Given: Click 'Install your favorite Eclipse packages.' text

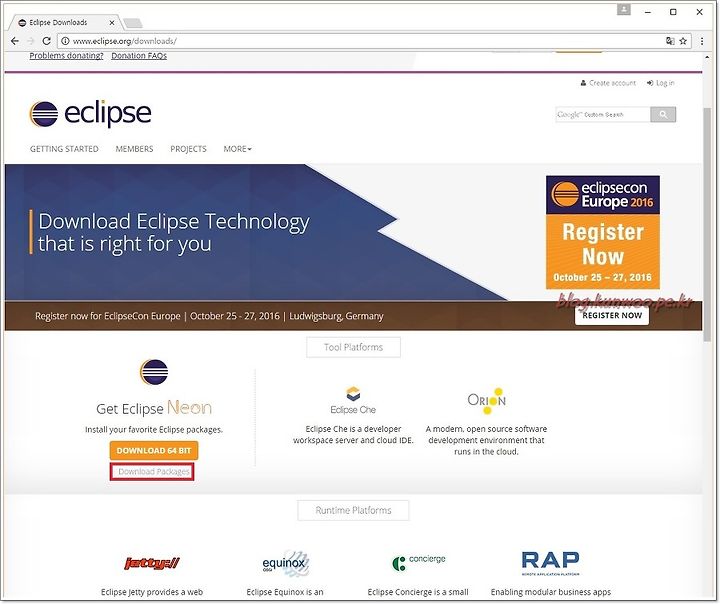Looking at the screenshot, I should click(154, 430).
